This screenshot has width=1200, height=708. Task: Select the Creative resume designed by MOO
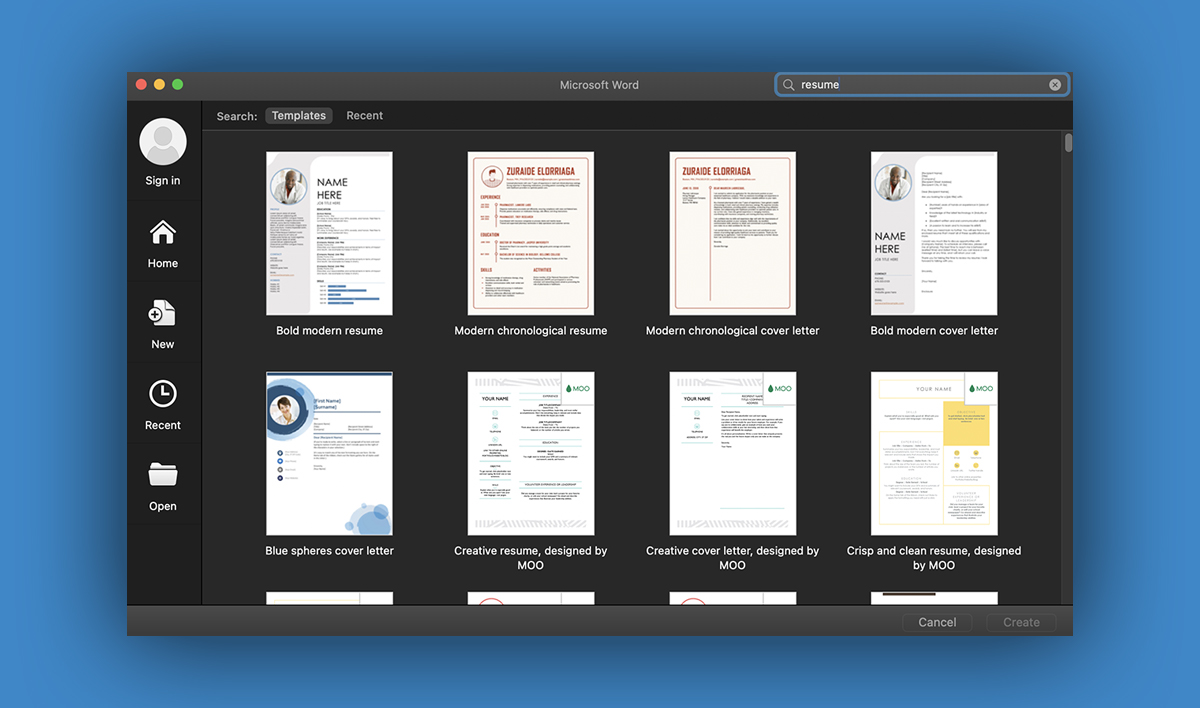[531, 452]
